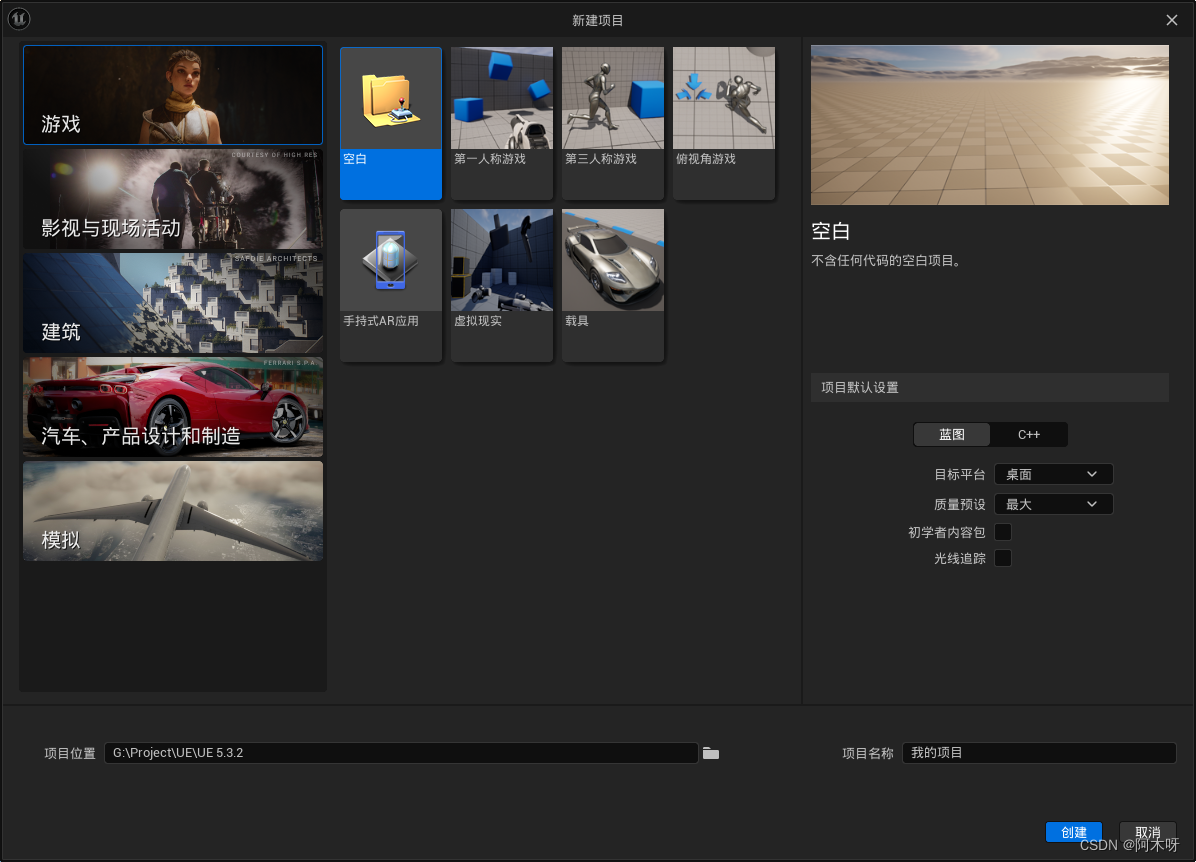Switch to 汽车、产品设计和制造 category
The image size is (1196, 862).
pyautogui.click(x=173, y=407)
